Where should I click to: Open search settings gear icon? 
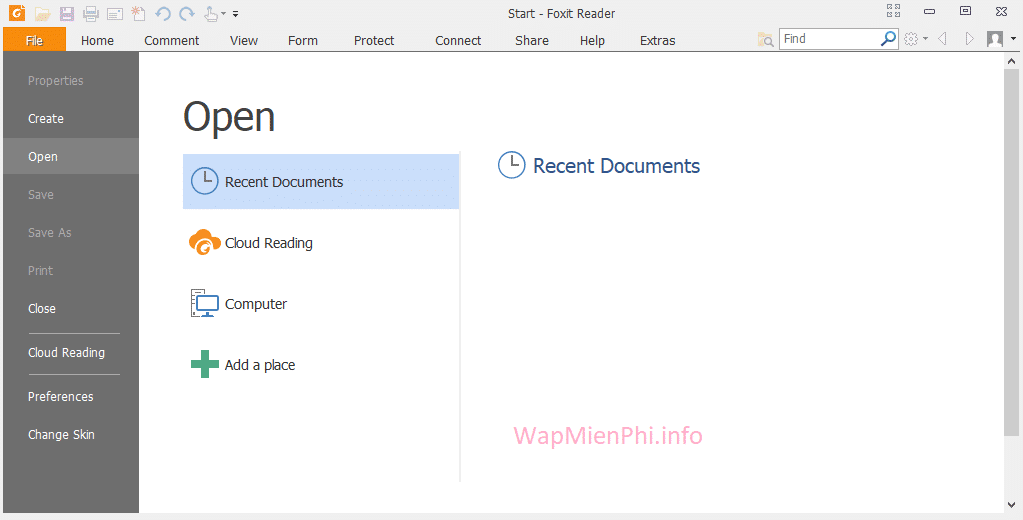pos(911,39)
